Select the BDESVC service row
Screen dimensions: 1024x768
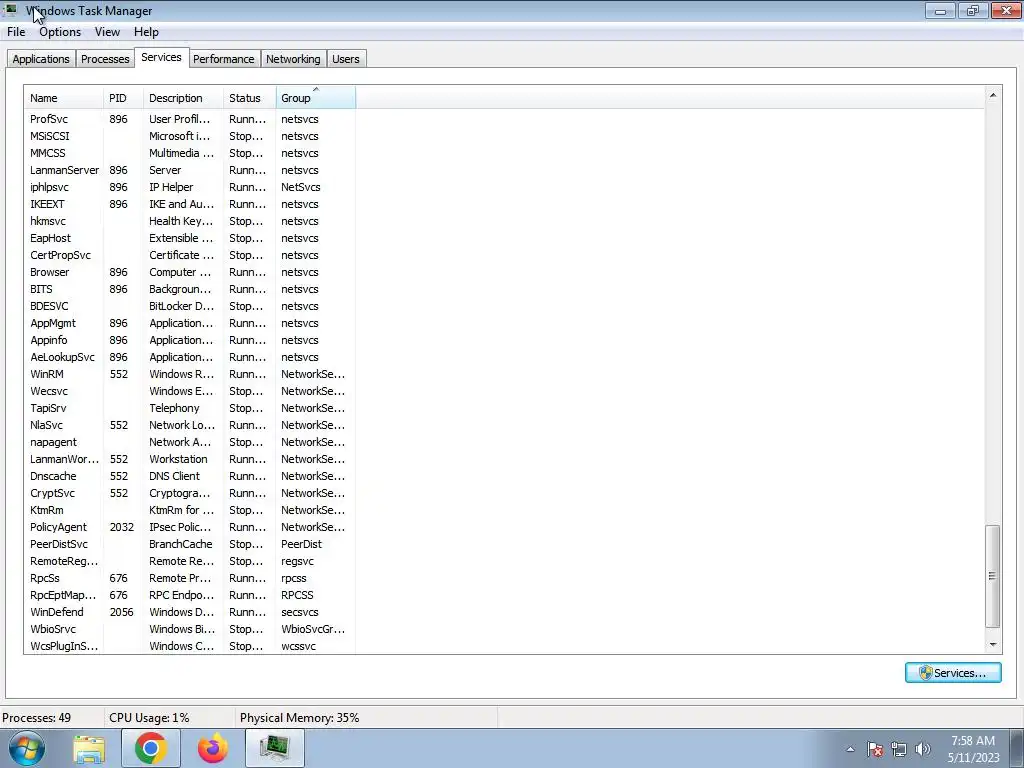(x=190, y=306)
